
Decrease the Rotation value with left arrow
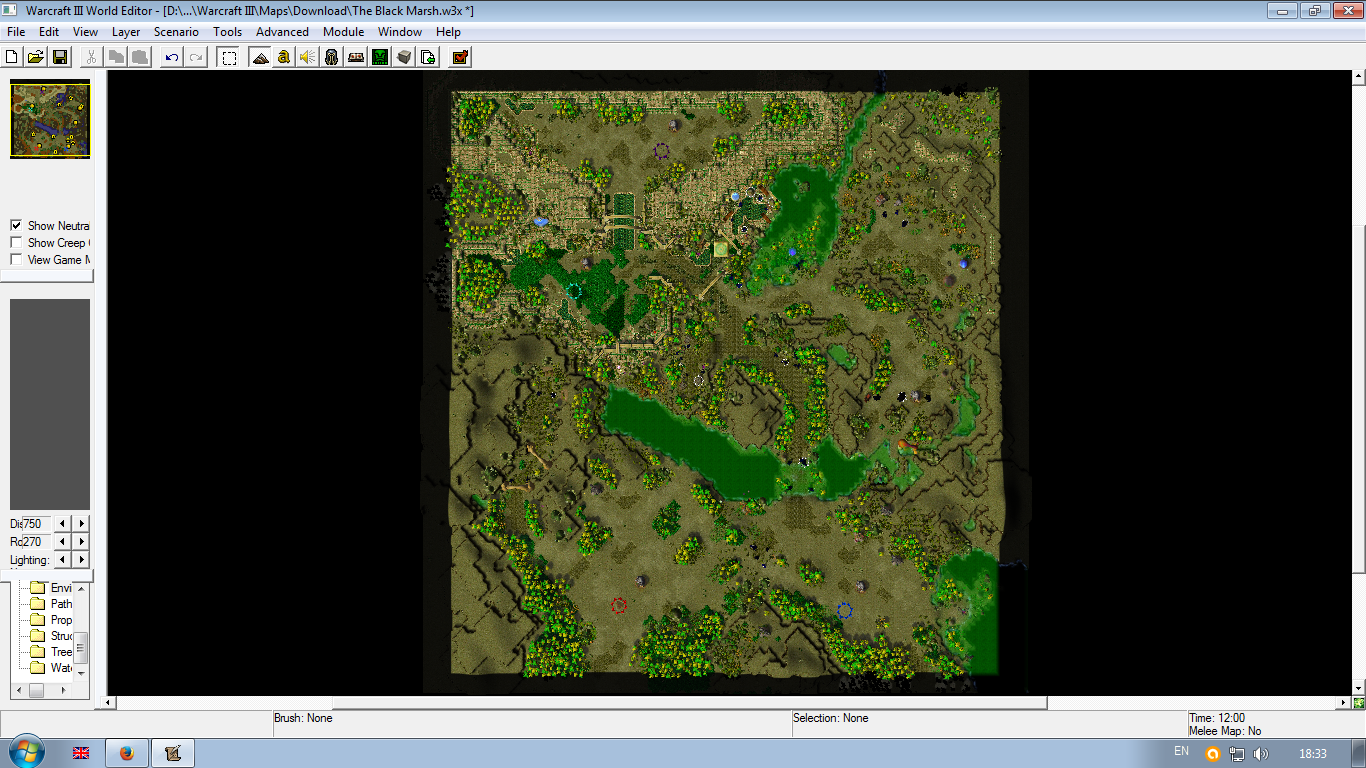tap(63, 541)
